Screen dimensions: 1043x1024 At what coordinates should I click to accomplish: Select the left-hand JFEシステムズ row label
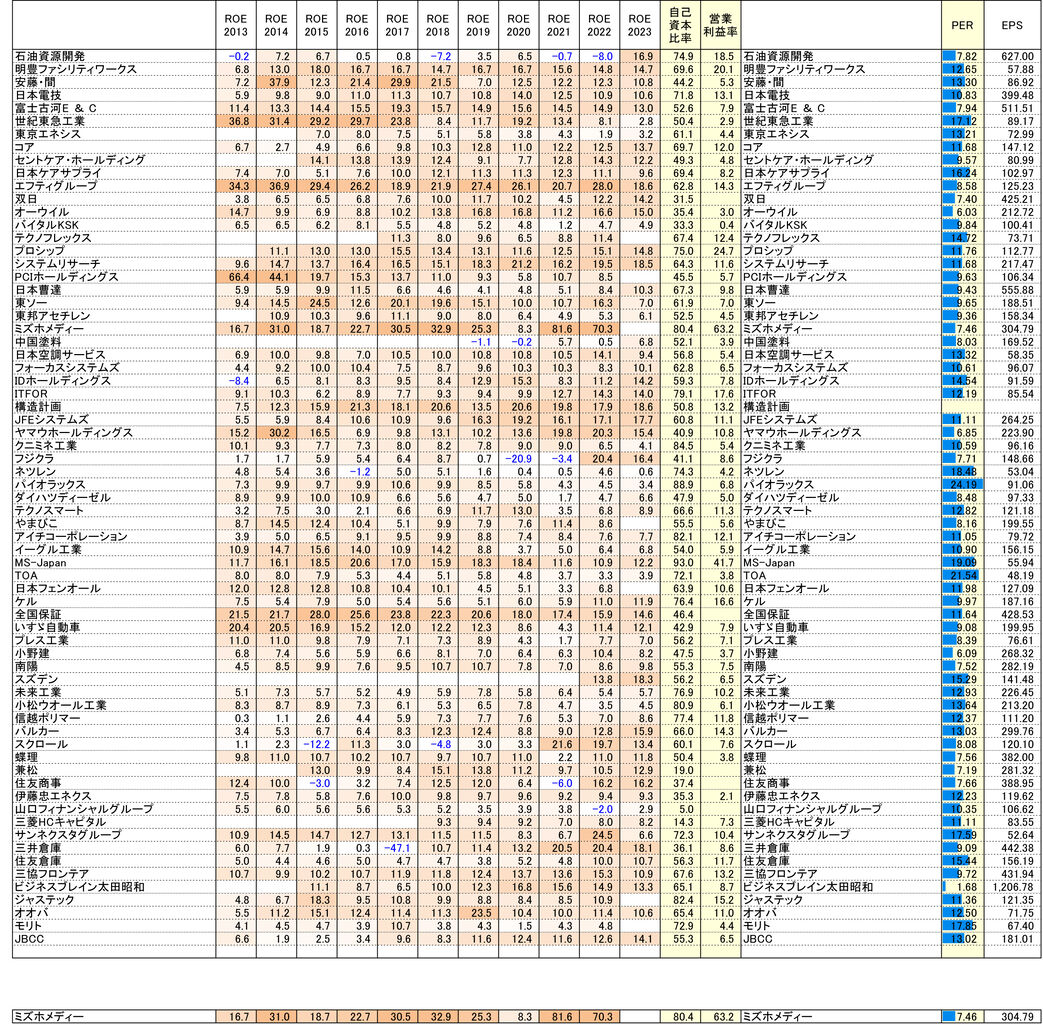point(51,420)
